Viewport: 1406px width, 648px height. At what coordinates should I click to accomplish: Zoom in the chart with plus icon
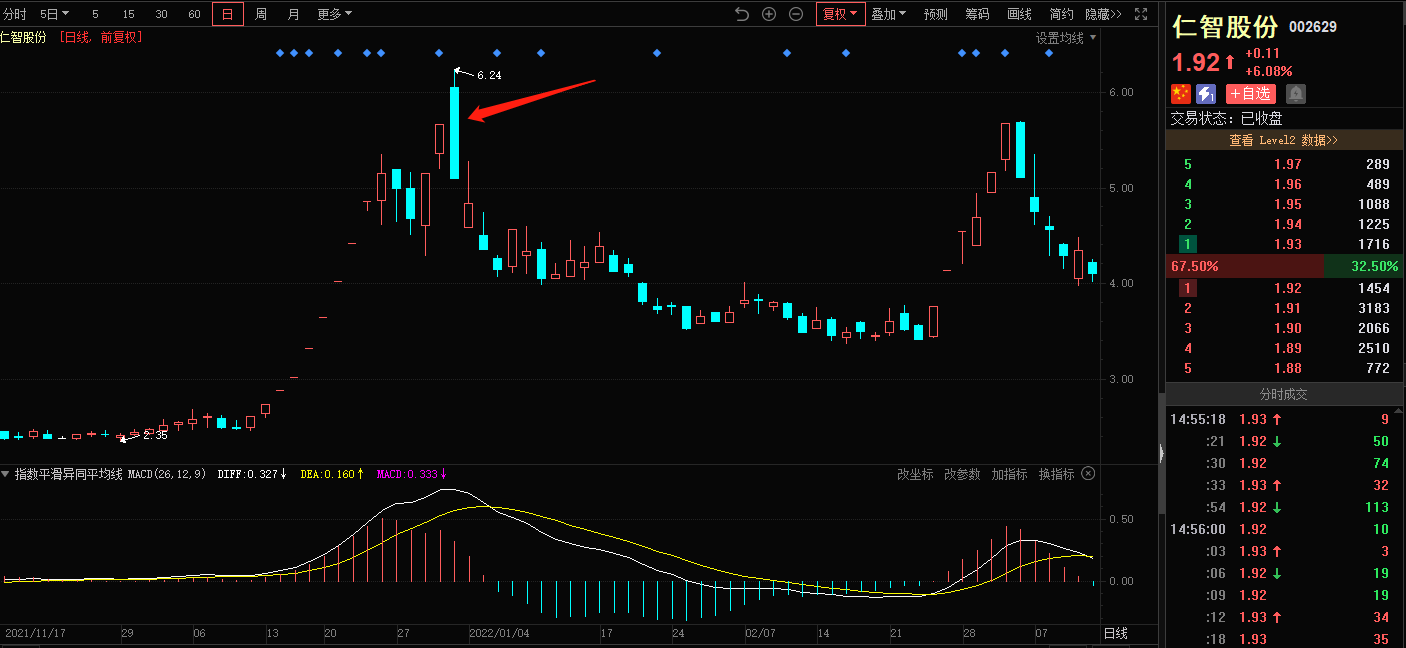769,14
